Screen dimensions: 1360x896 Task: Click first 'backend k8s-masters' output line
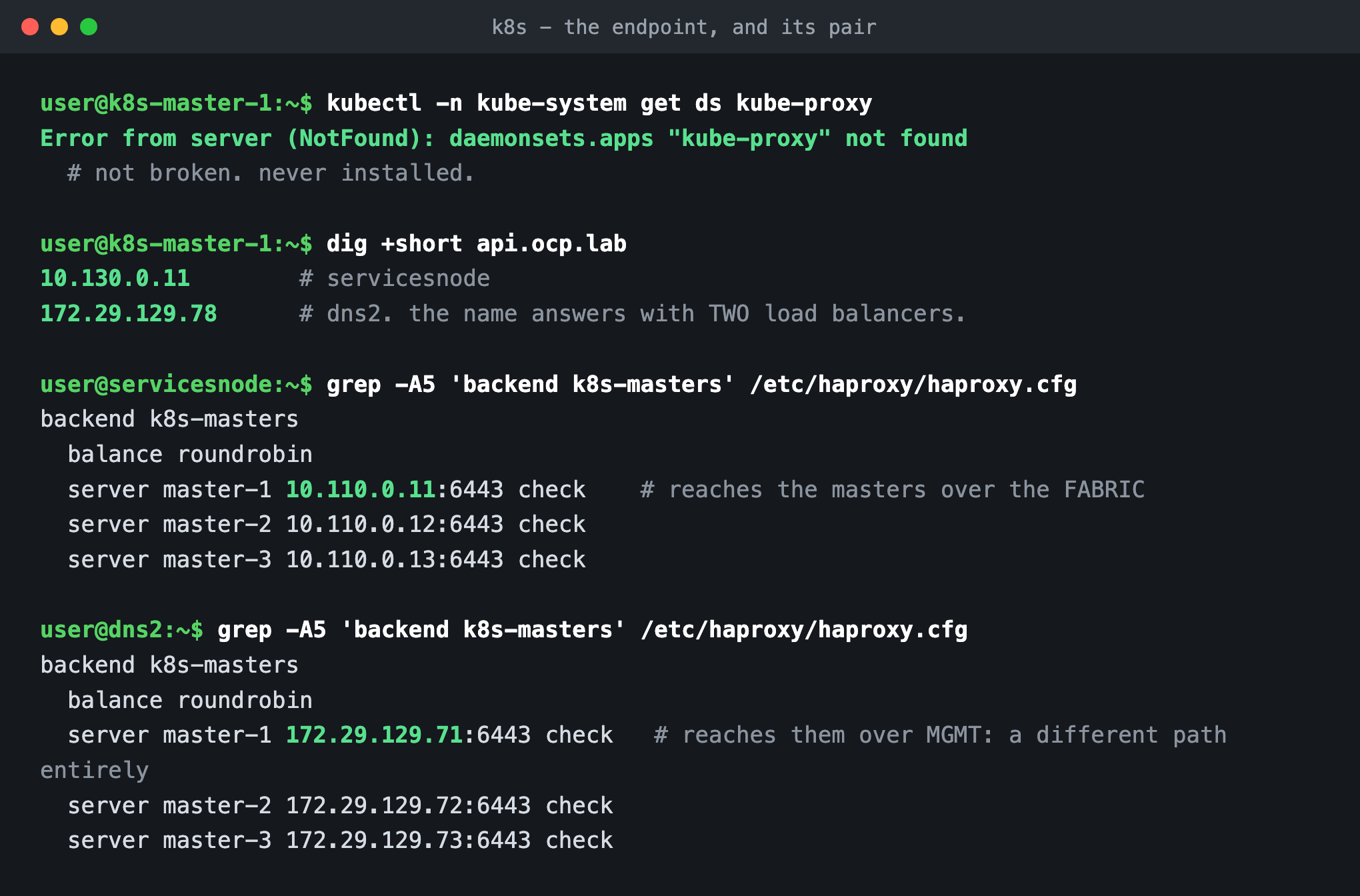click(x=169, y=419)
